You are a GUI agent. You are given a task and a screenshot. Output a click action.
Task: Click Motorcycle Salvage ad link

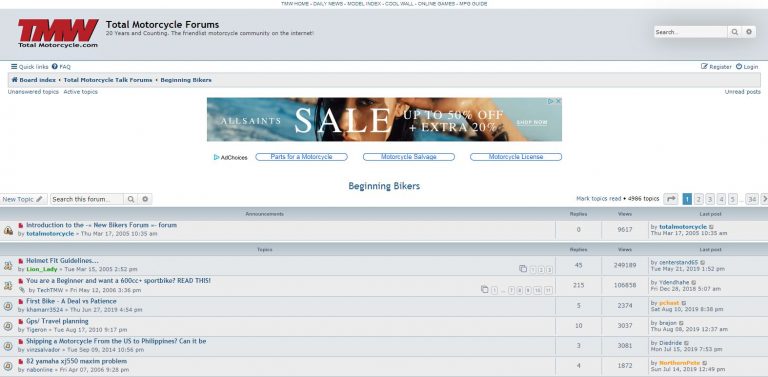pos(408,157)
